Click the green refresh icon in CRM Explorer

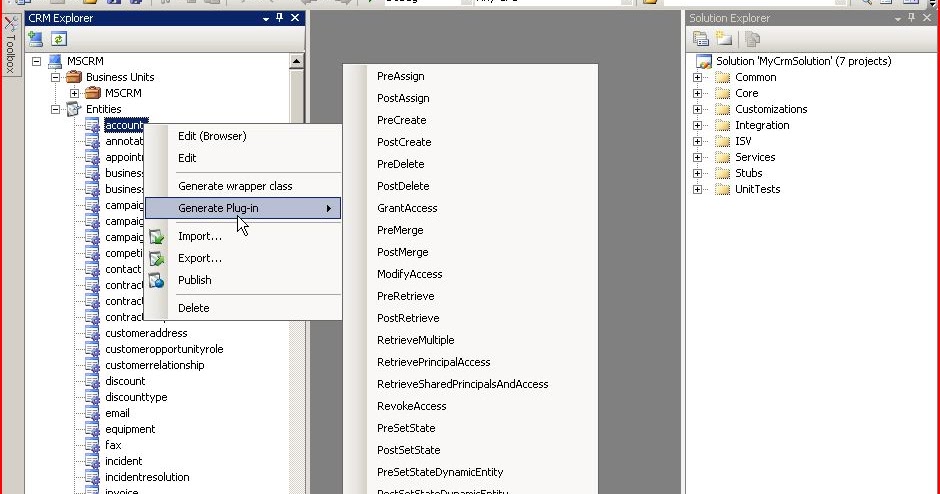tap(58, 40)
